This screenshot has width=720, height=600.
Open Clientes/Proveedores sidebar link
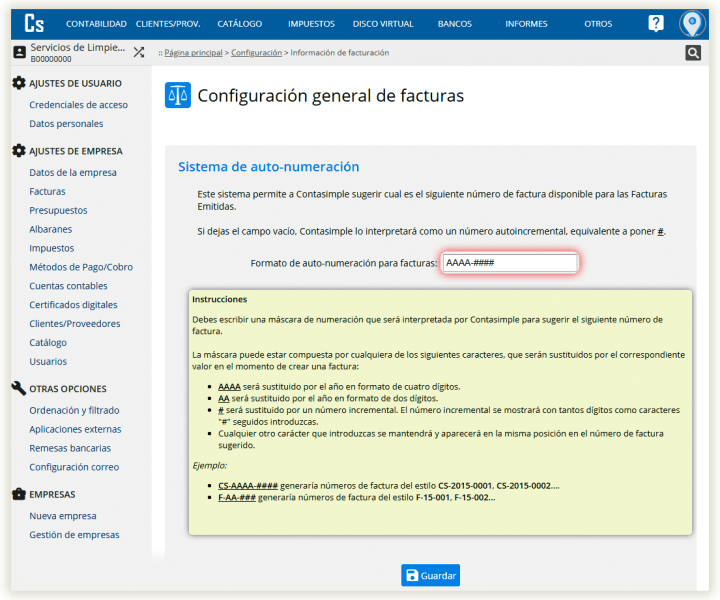pyautogui.click(x=75, y=324)
